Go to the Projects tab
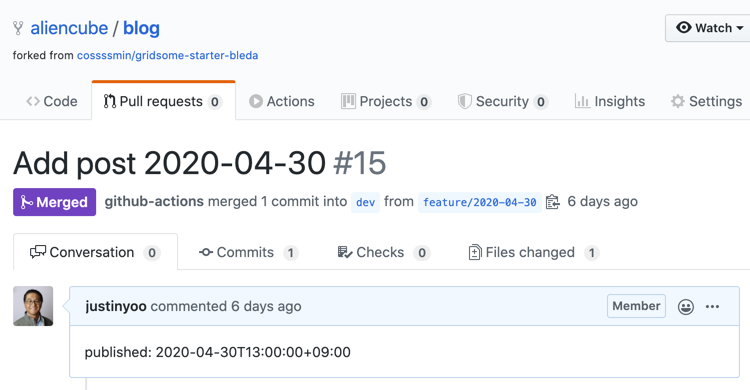750x390 pixels. pyautogui.click(x=386, y=101)
